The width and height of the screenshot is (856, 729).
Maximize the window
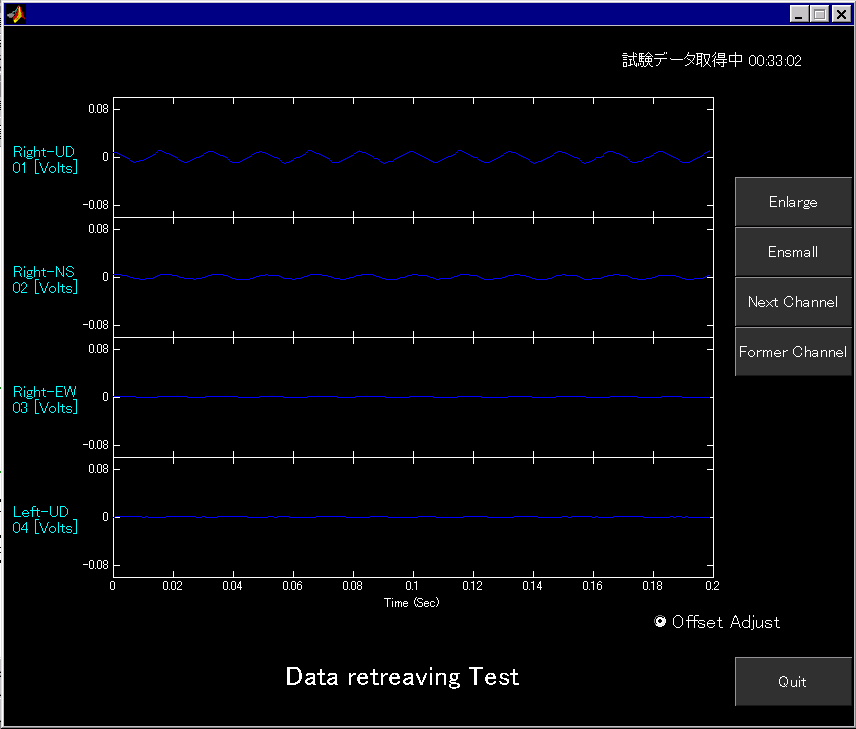click(x=819, y=14)
